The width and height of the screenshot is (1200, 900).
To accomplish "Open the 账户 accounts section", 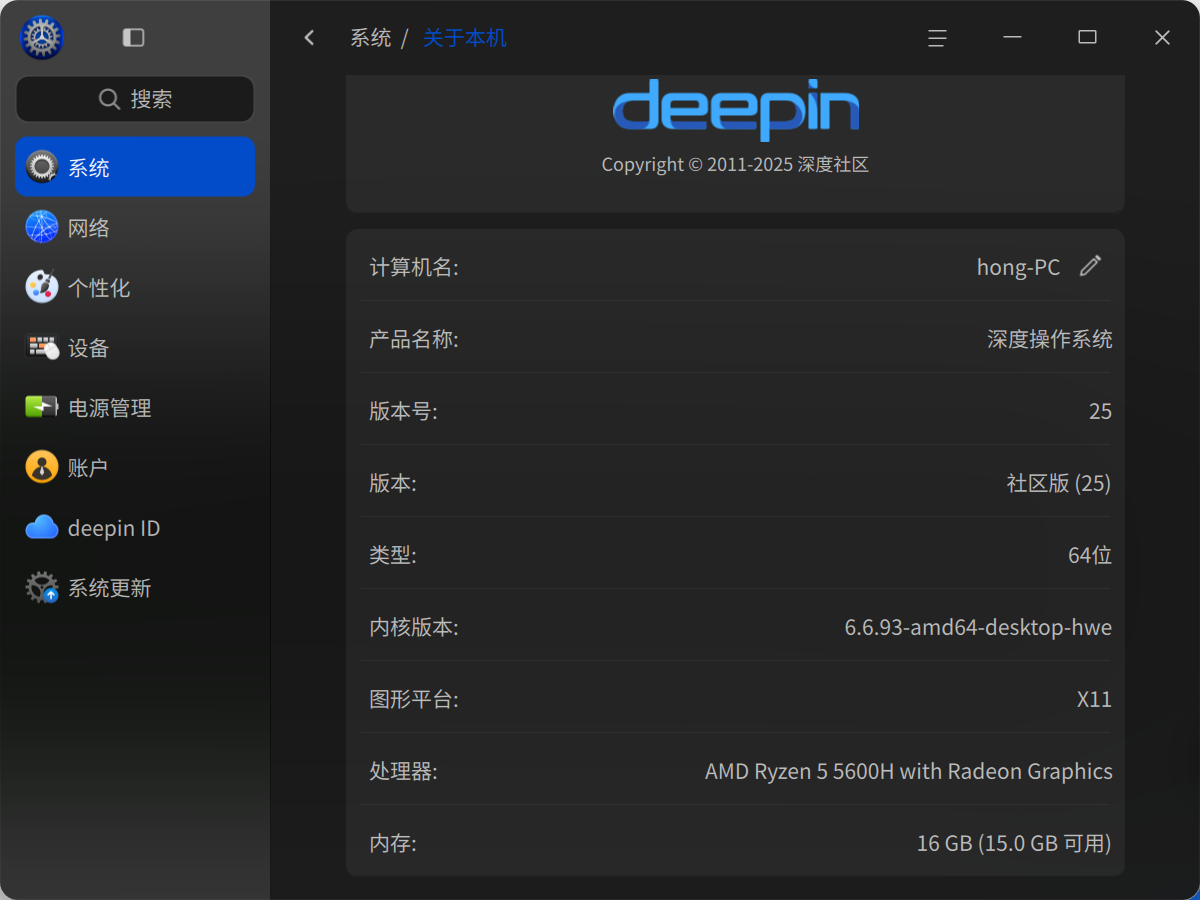I will point(135,467).
